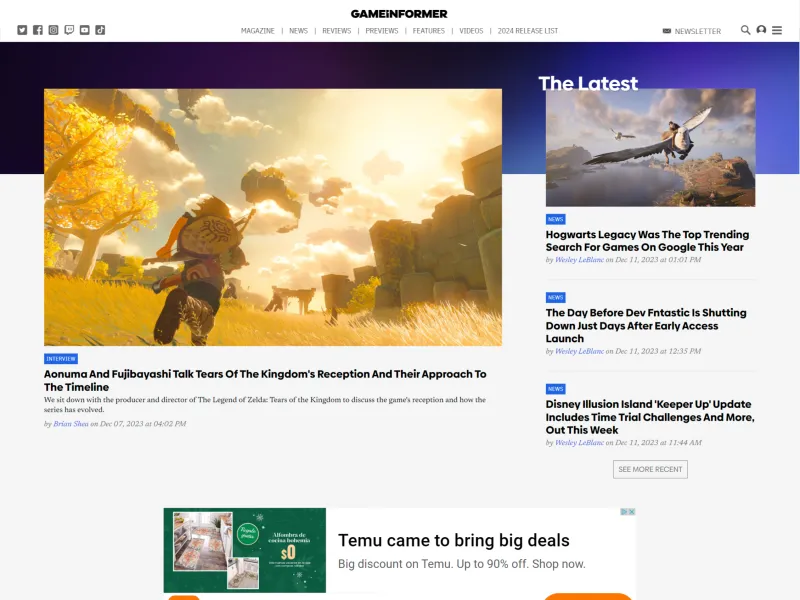Image resolution: width=800 pixels, height=600 pixels.
Task: Switch to the REVIEWS section
Action: pyautogui.click(x=337, y=31)
